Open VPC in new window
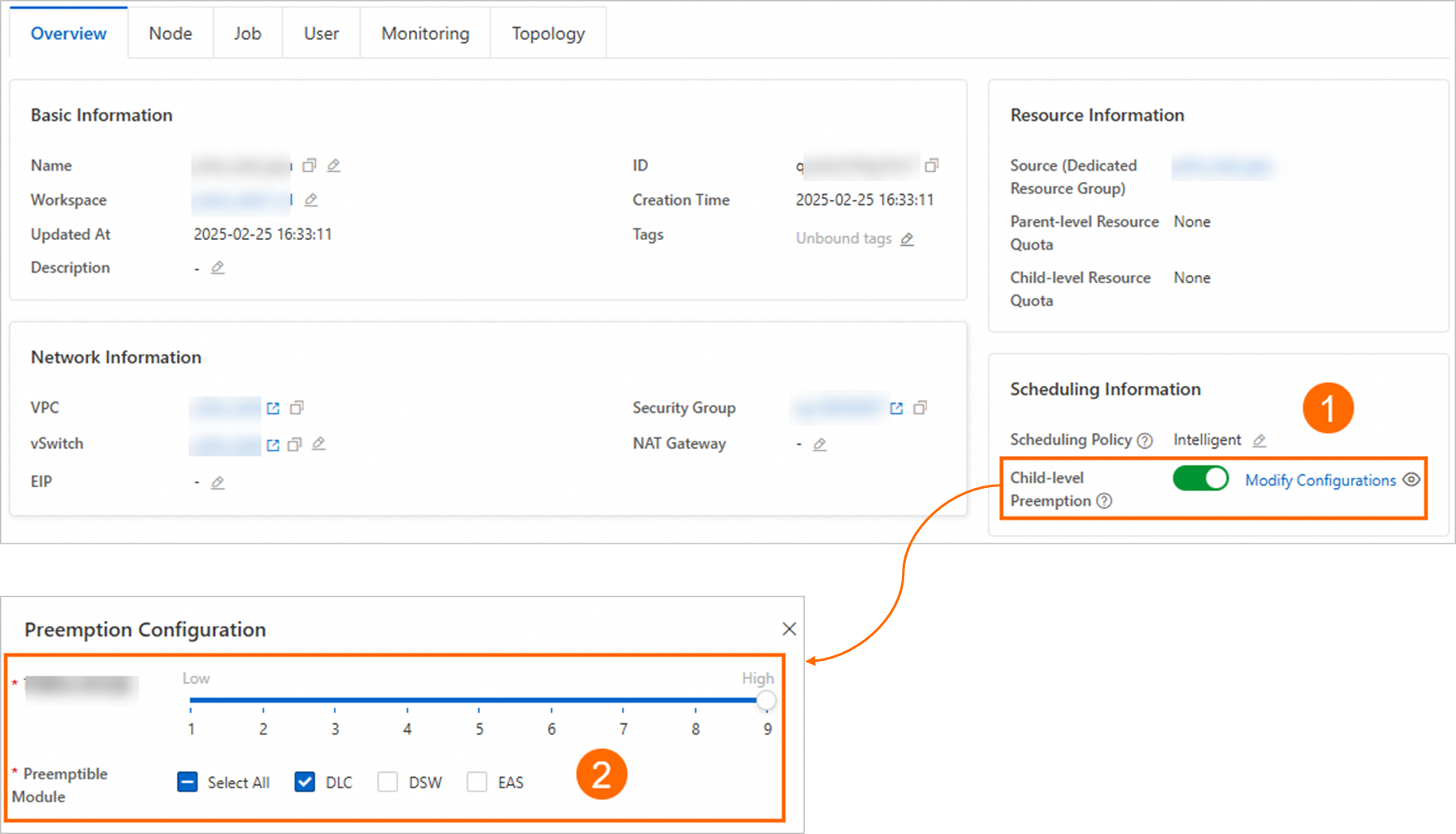1456x834 pixels. click(273, 408)
